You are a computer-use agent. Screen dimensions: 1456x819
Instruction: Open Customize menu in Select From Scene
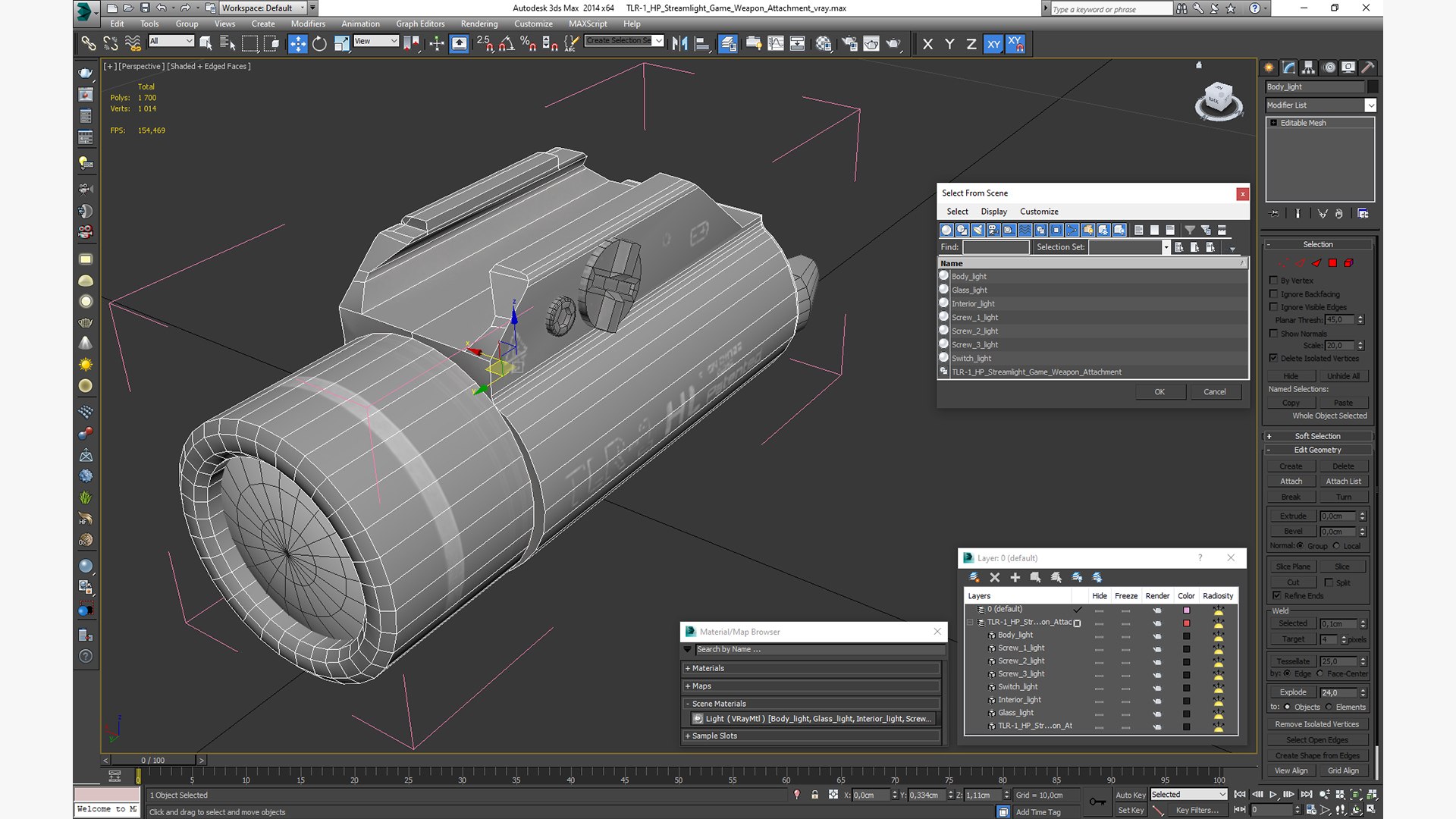pos(1039,212)
